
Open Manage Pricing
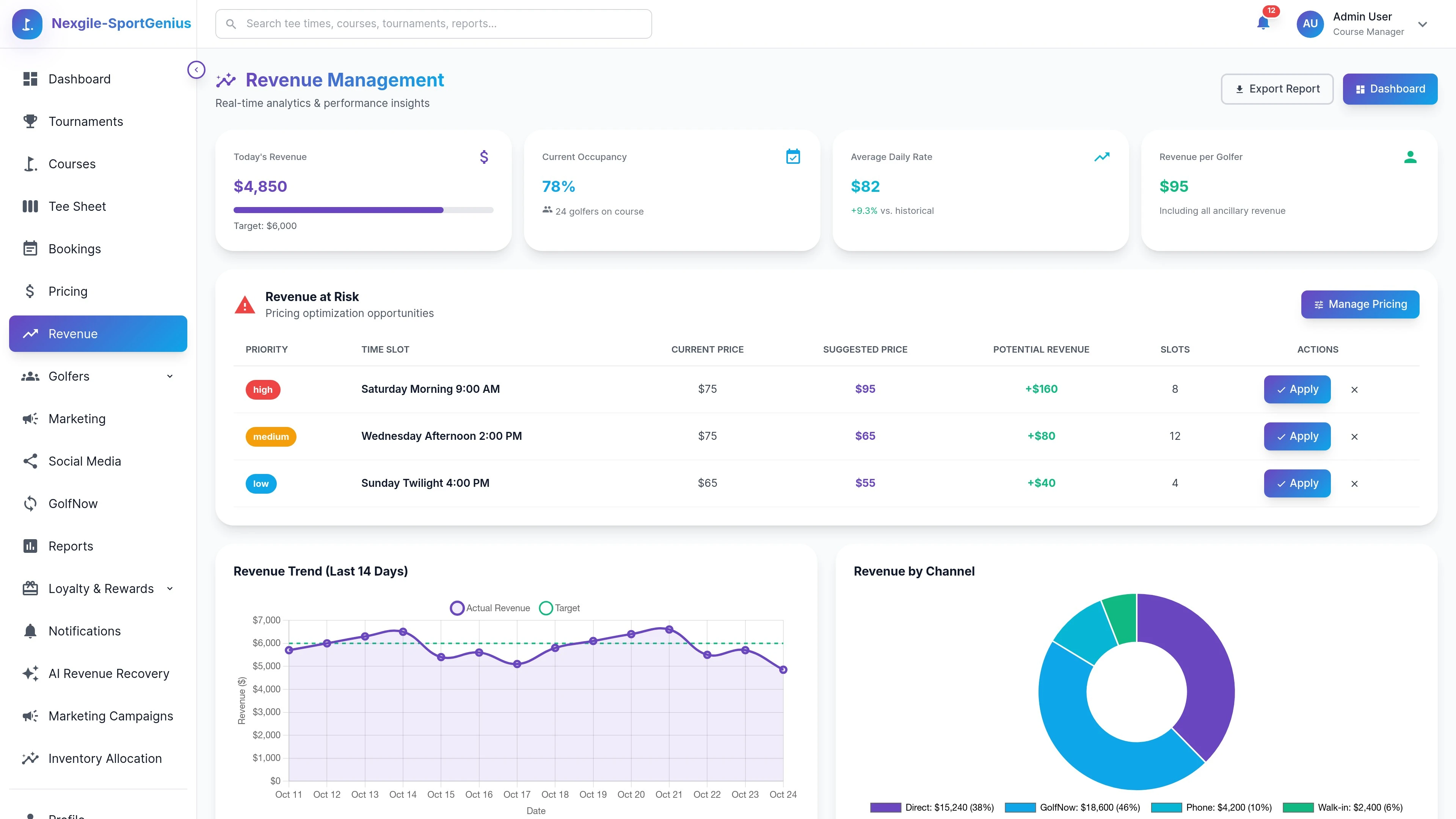tap(1360, 304)
